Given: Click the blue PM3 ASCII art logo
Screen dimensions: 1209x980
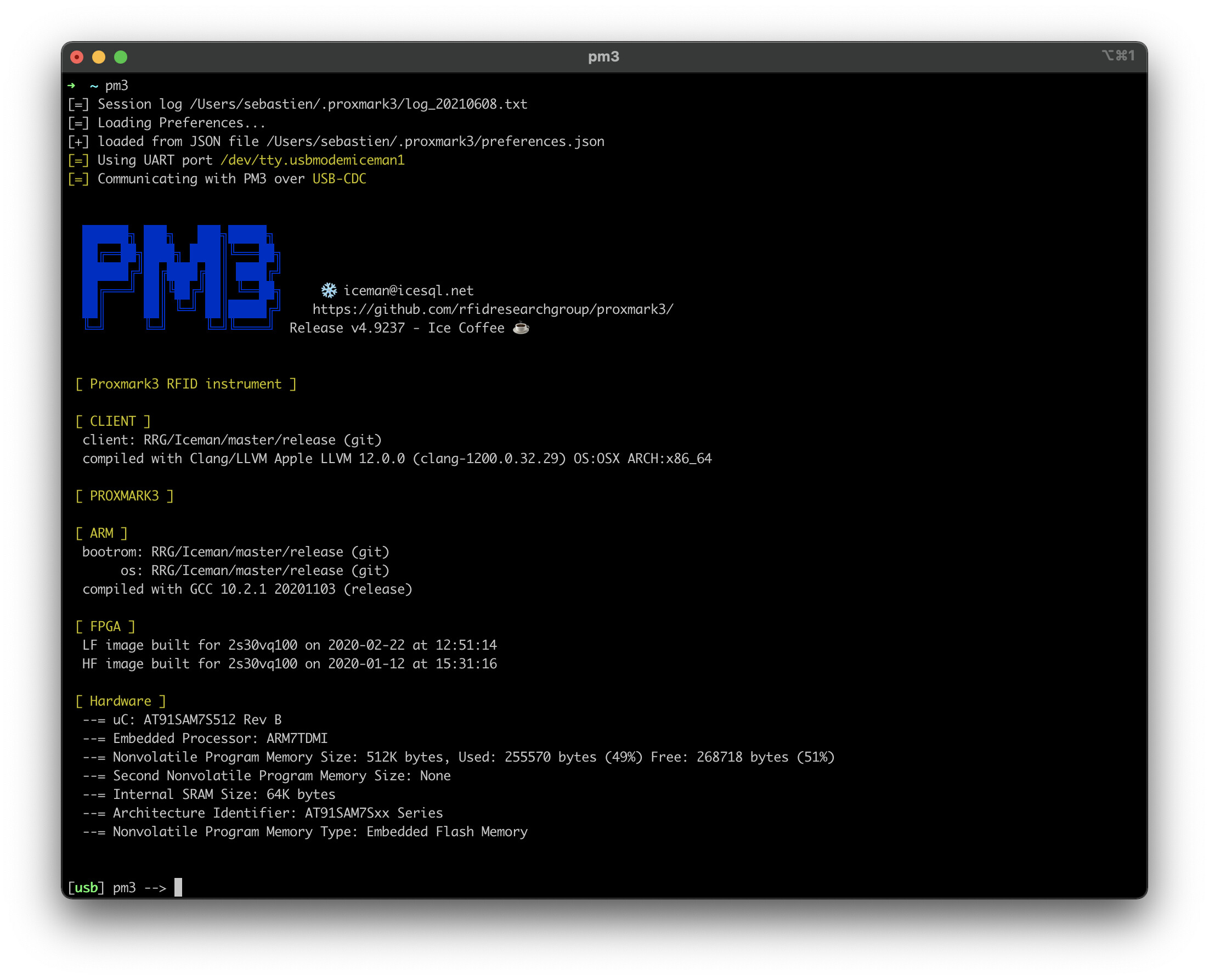Looking at the screenshot, I should click(x=181, y=277).
